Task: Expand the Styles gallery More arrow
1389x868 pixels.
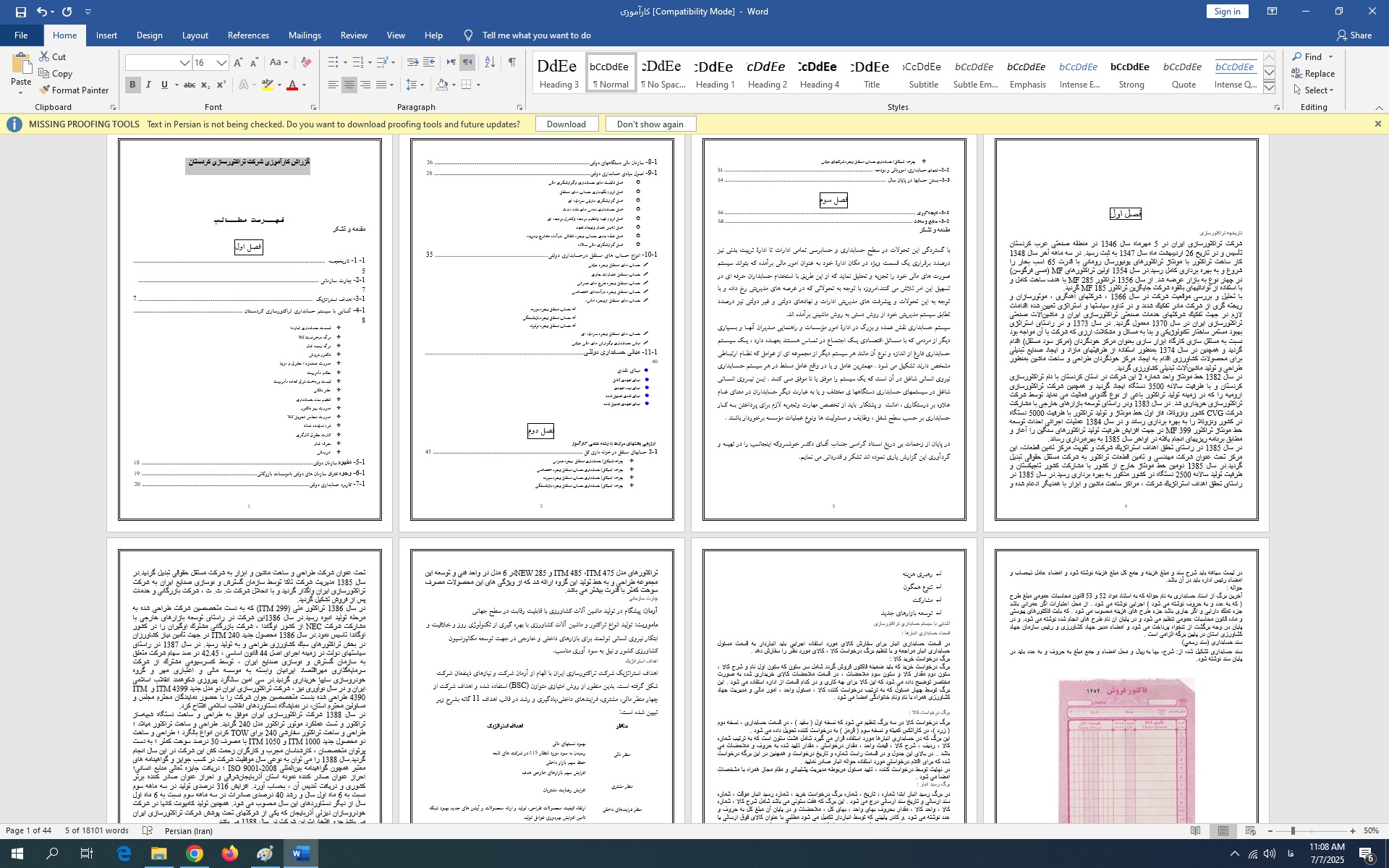Action: [x=1270, y=88]
